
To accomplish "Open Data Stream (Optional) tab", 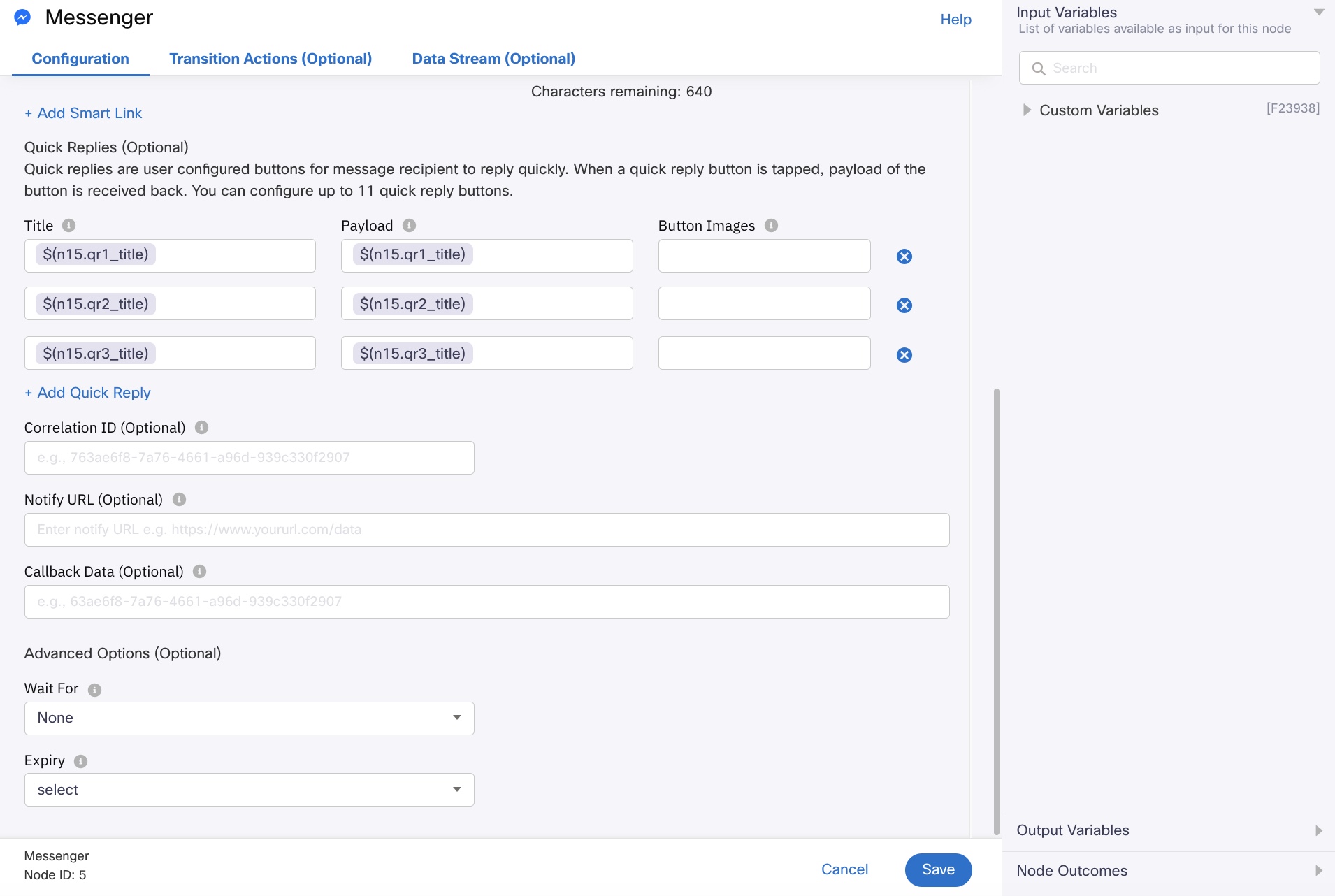I will coord(493,59).
